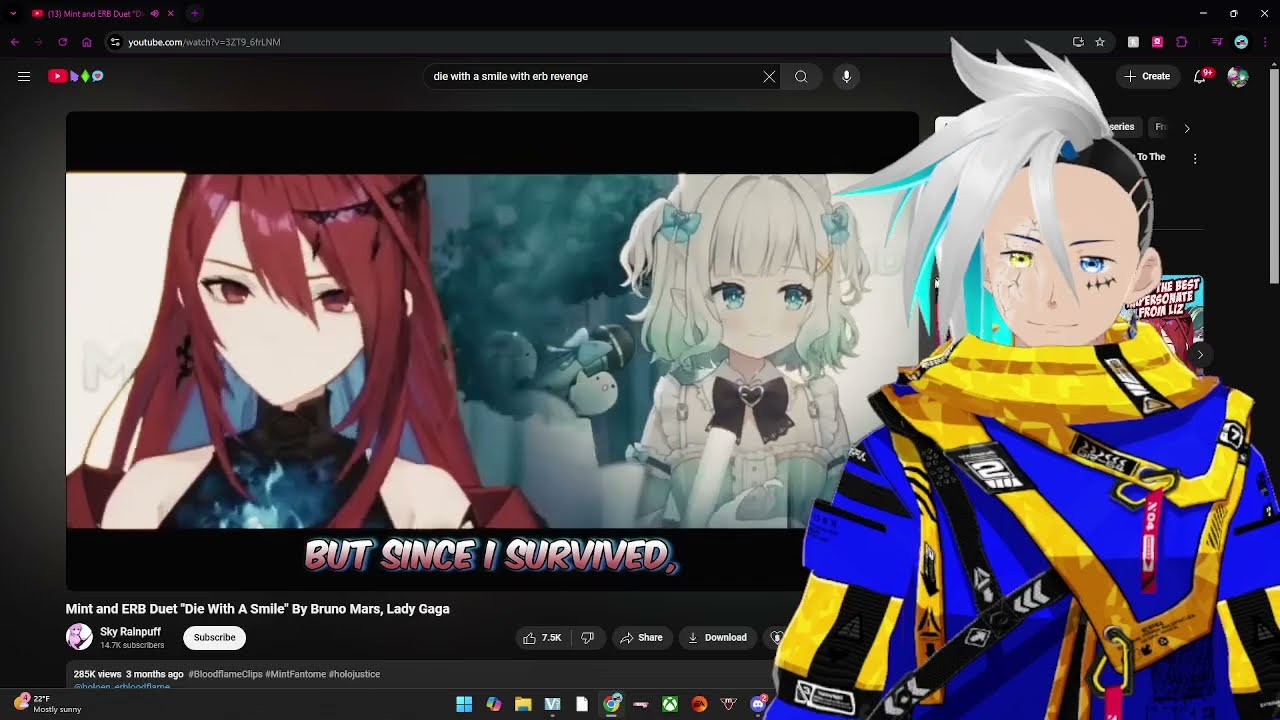1280x720 pixels.
Task: Open the Xbox app from the taskbar
Action: click(x=670, y=704)
